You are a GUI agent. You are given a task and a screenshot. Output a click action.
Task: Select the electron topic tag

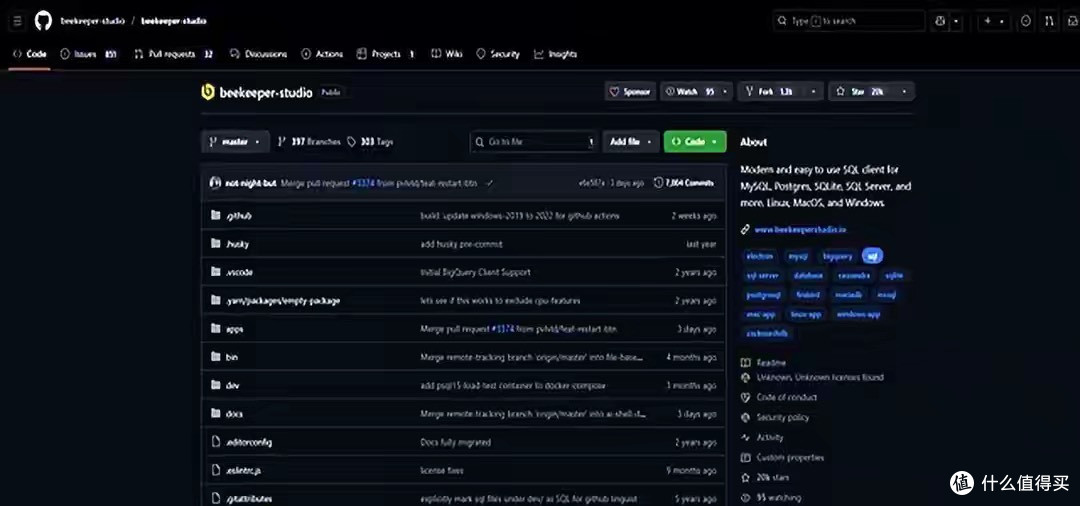coord(760,256)
